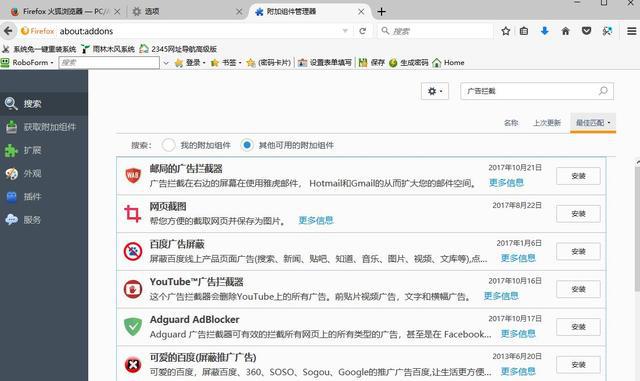Open the 最佳匹配 sort dropdown
The height and width of the screenshot is (381, 640).
coord(593,123)
